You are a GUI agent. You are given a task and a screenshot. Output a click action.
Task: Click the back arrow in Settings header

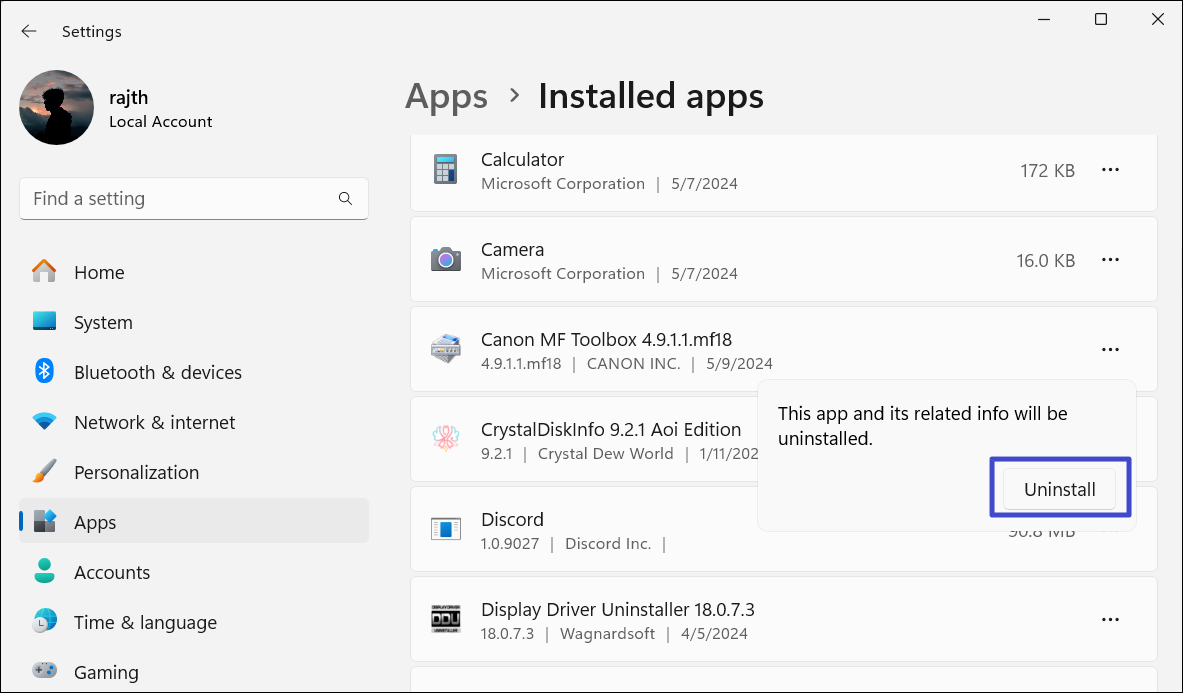29,32
